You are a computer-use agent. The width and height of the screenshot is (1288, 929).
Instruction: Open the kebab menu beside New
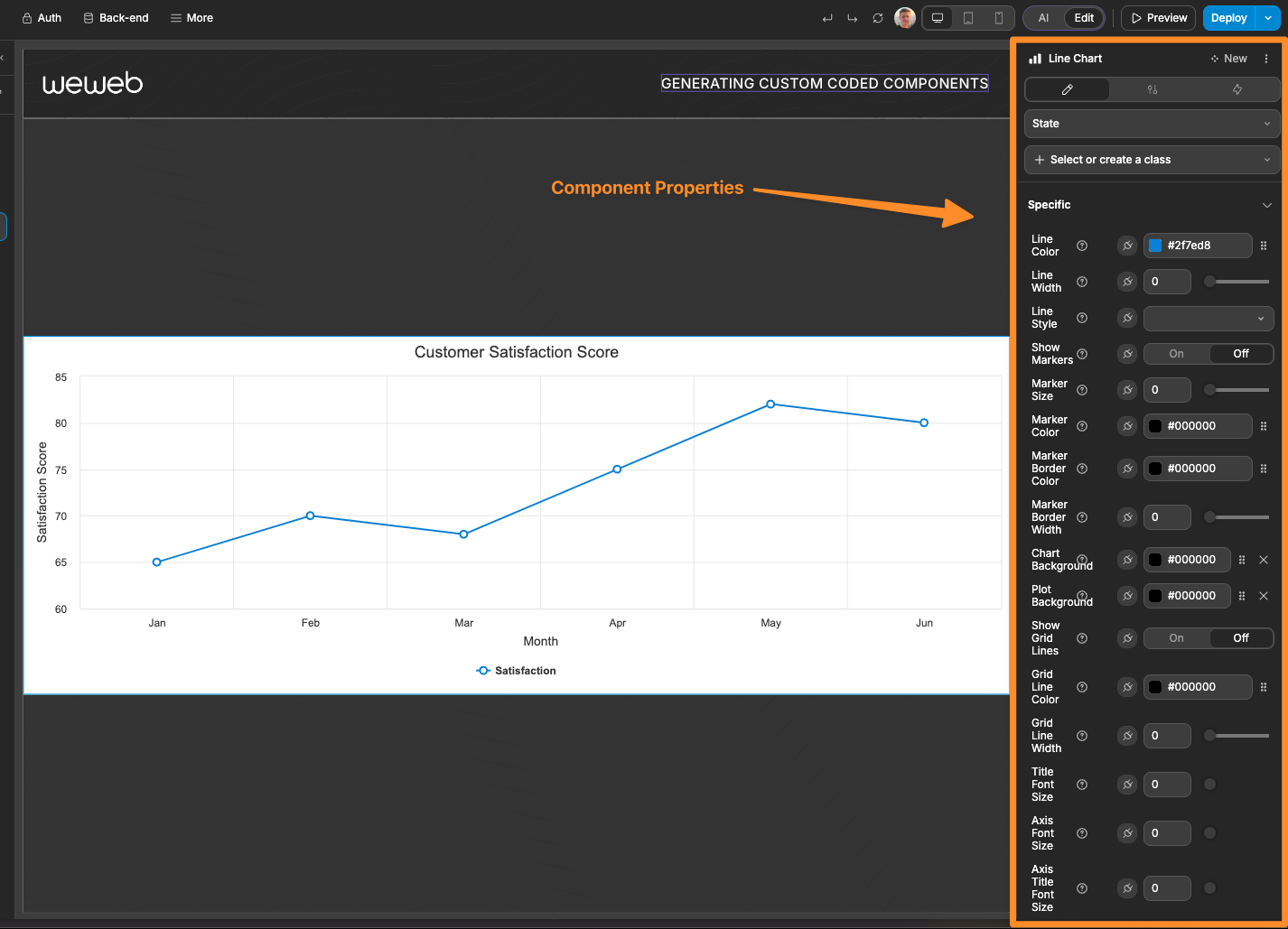point(1265,58)
